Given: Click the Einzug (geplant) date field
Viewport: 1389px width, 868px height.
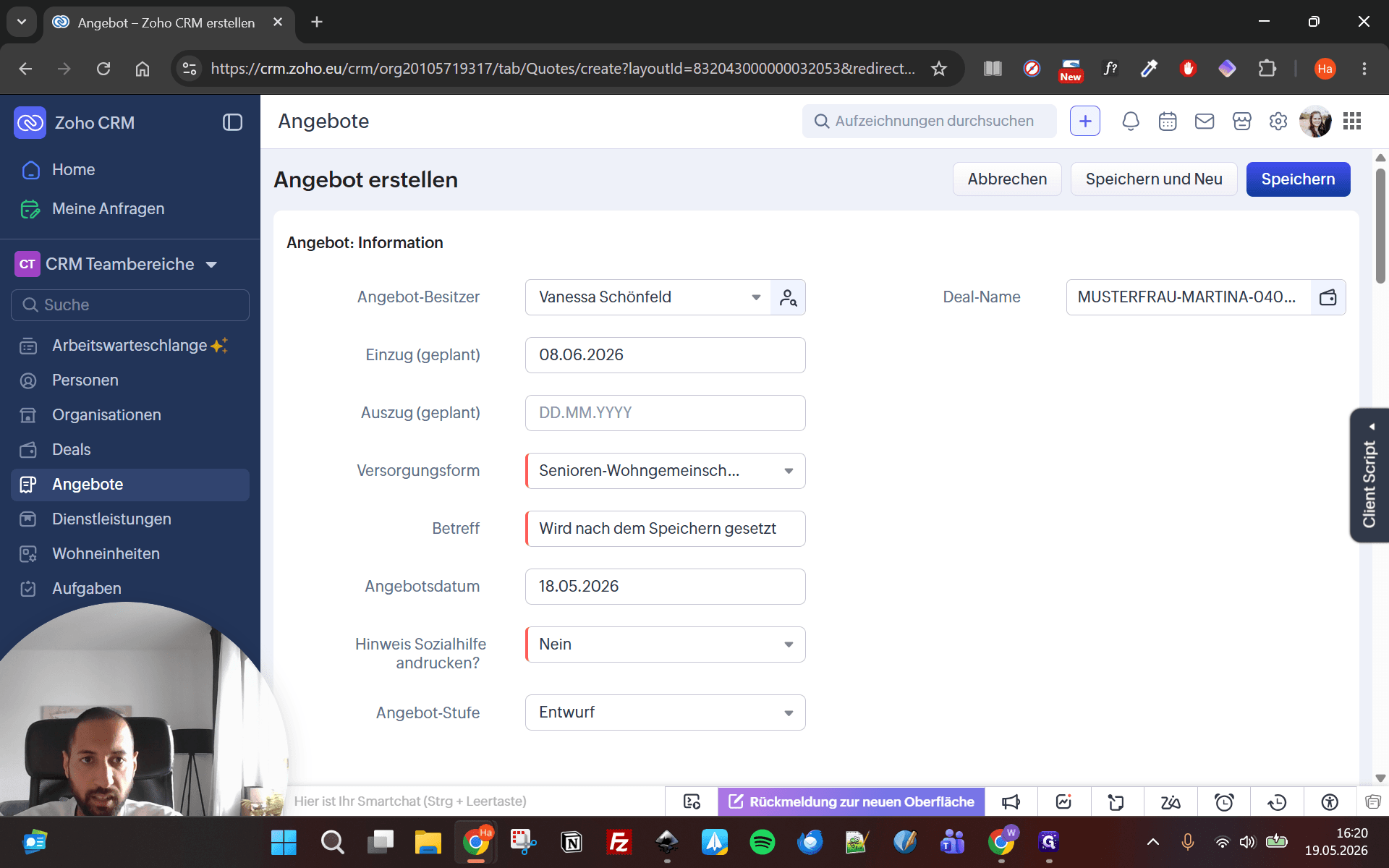Looking at the screenshot, I should pos(665,355).
